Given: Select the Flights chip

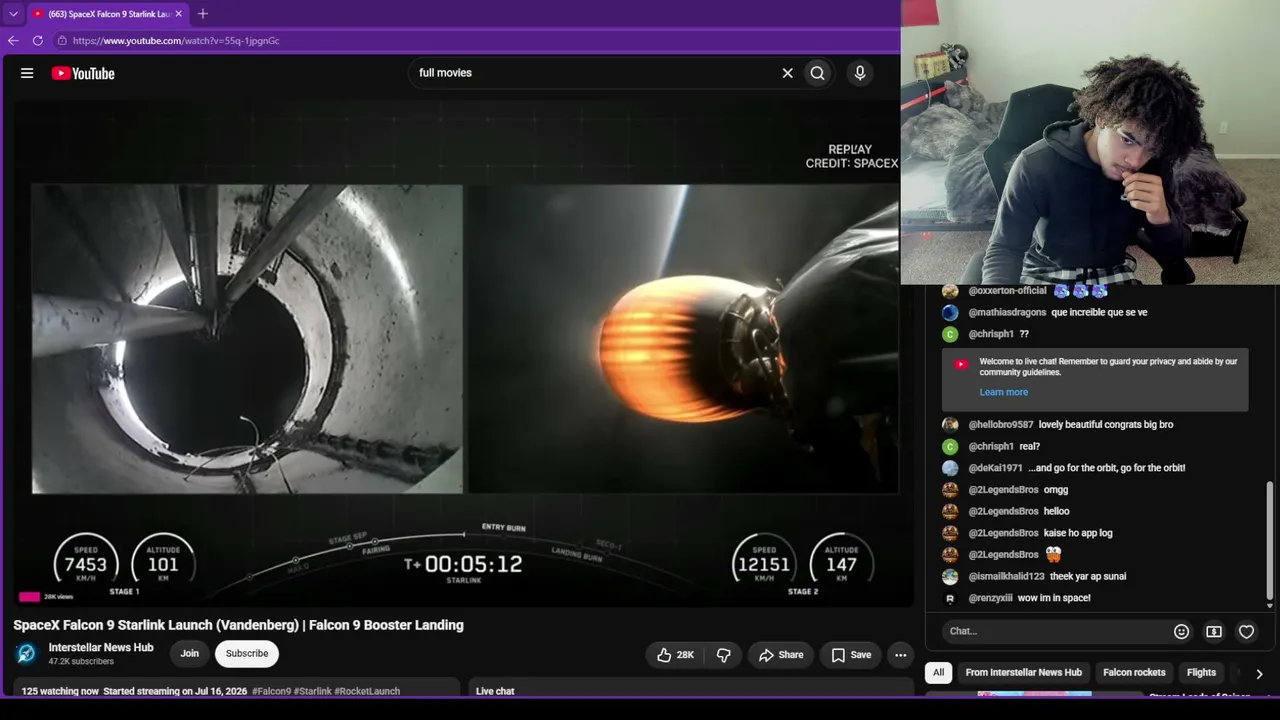Looking at the screenshot, I should 1201,673.
